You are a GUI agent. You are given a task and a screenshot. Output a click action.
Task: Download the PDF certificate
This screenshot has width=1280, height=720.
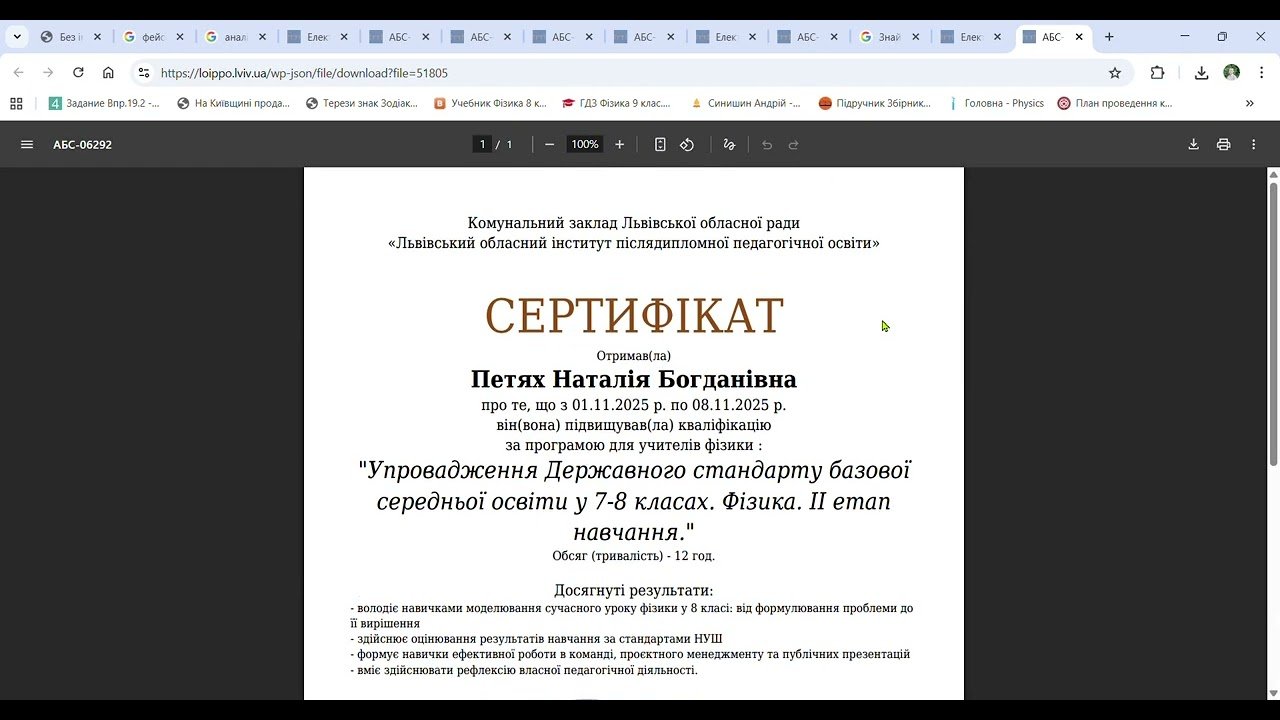(x=1193, y=145)
